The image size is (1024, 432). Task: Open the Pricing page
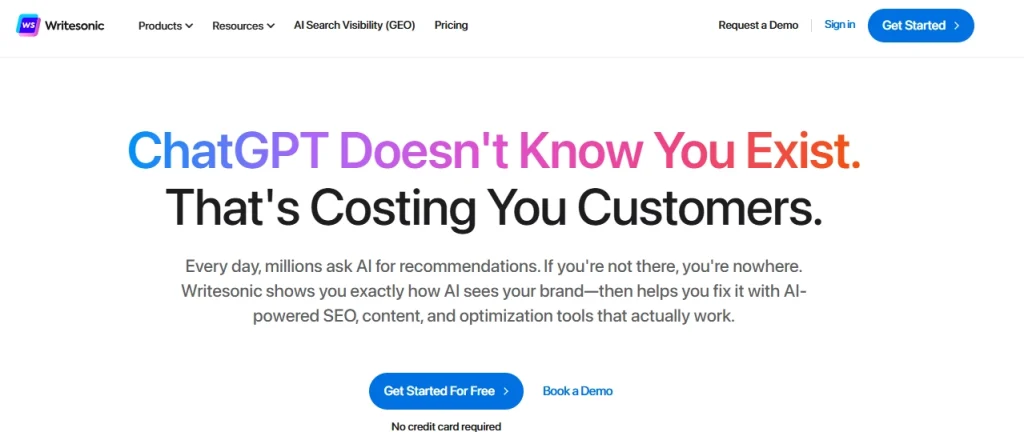pos(451,25)
